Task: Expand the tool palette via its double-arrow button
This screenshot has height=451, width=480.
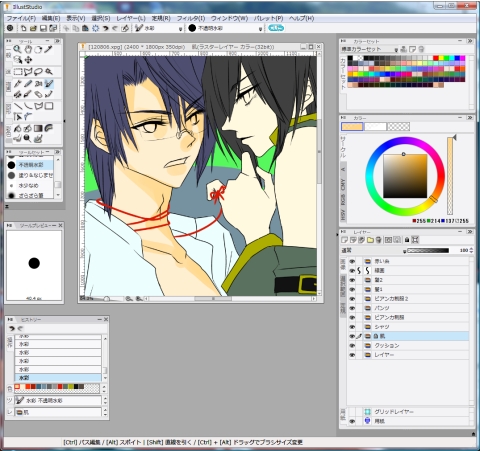Action: 57,41
